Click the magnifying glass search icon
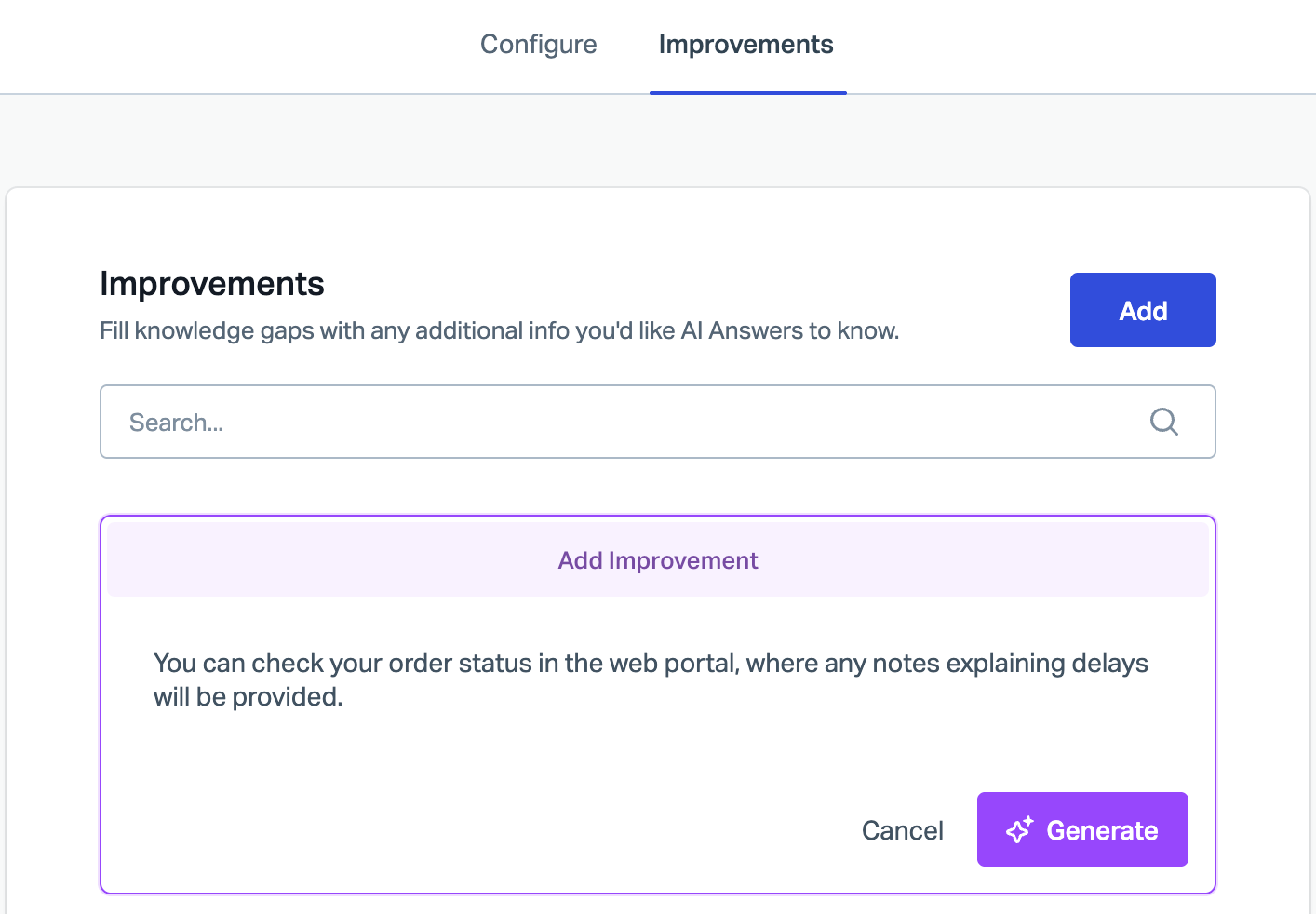This screenshot has width=1316, height=914. [x=1163, y=422]
